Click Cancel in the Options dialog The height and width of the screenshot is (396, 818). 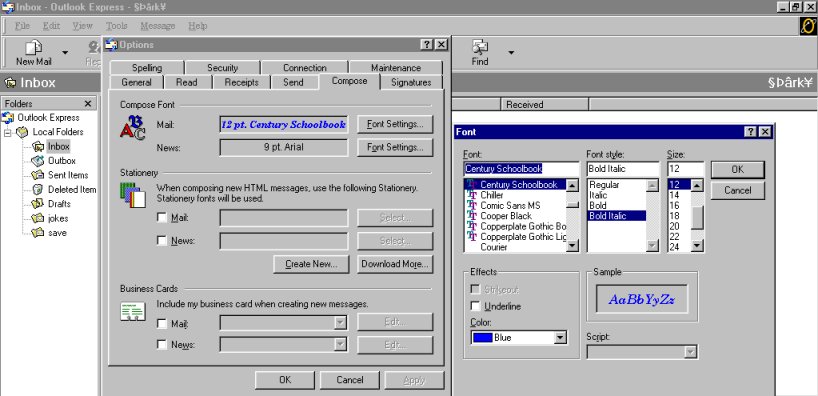(350, 380)
